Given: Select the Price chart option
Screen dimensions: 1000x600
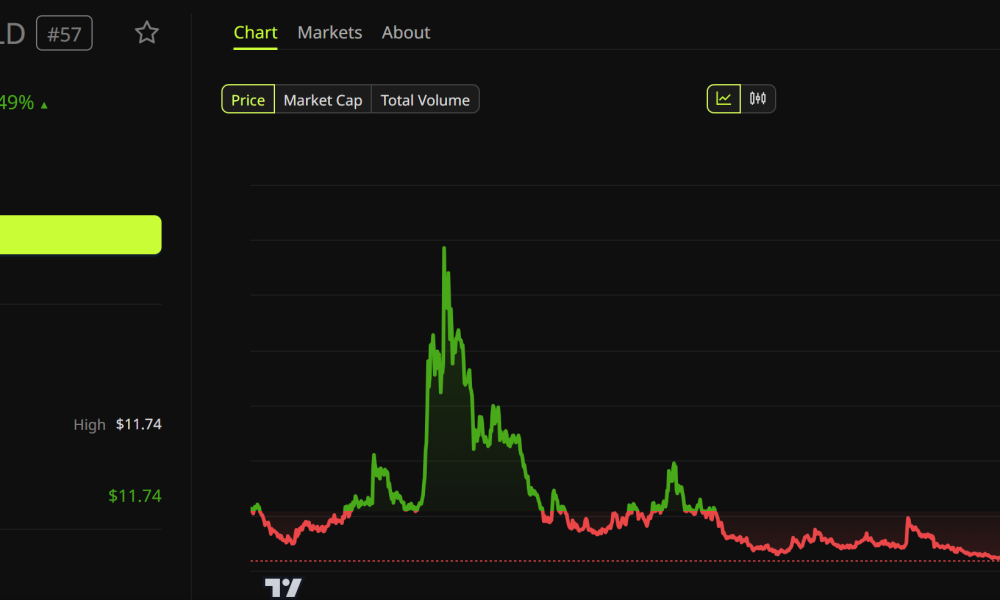Looking at the screenshot, I should [248, 99].
